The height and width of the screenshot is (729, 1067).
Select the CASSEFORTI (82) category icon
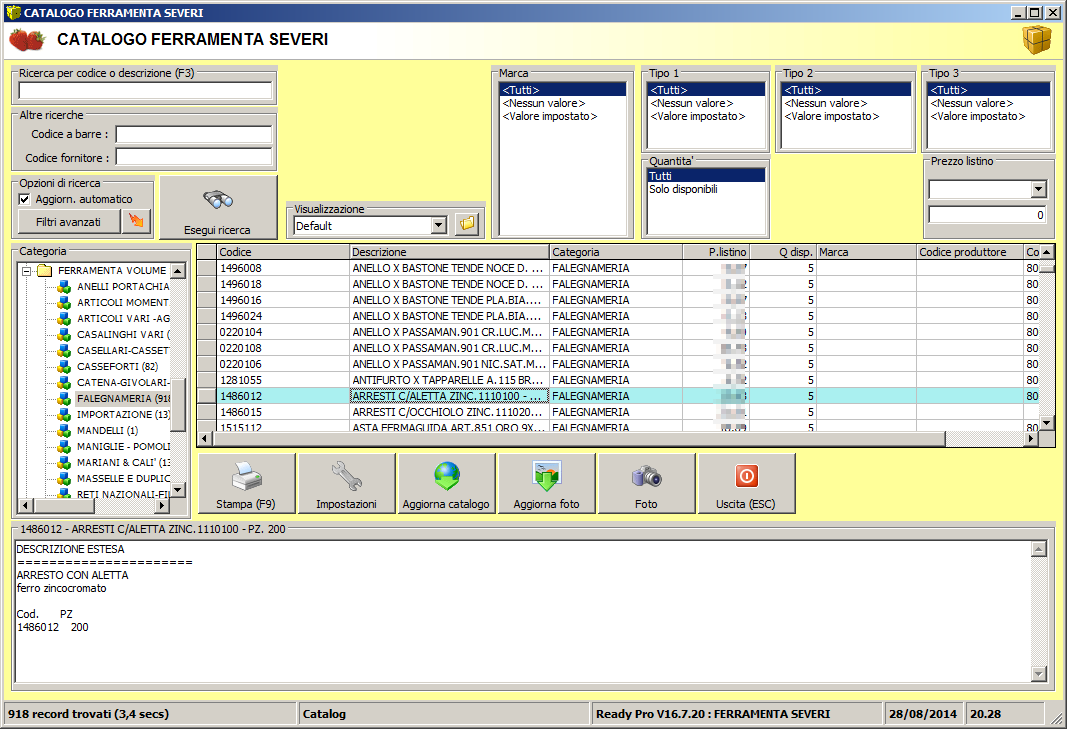(x=64, y=366)
